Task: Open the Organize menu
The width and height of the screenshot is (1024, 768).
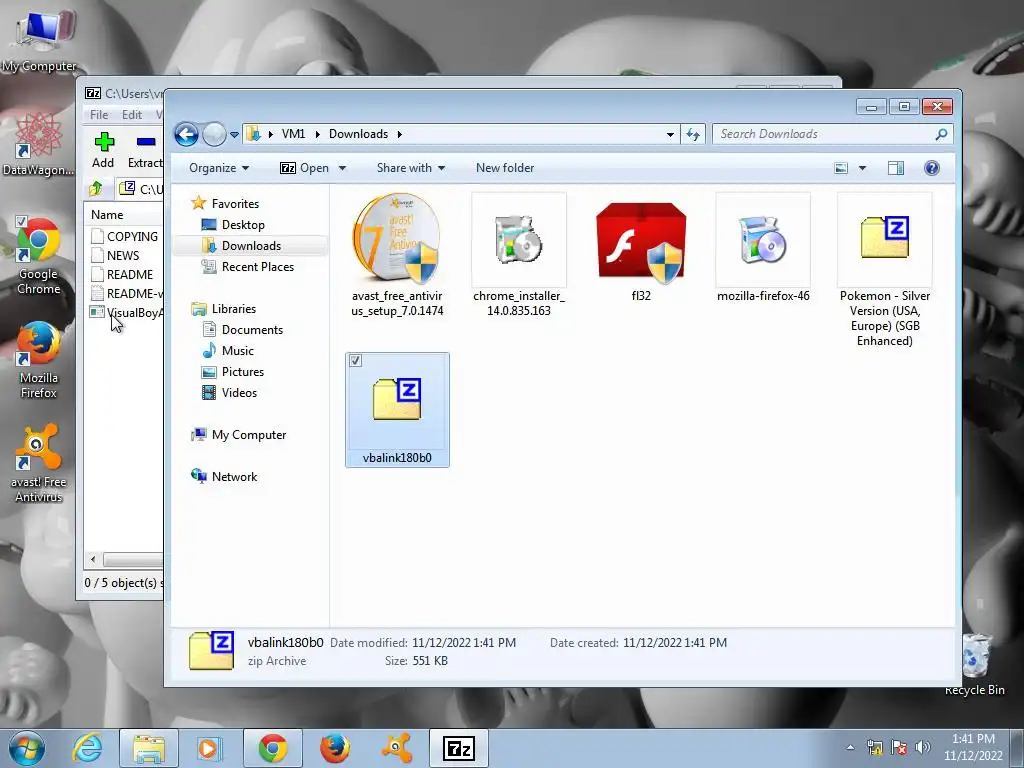Action: pos(219,168)
